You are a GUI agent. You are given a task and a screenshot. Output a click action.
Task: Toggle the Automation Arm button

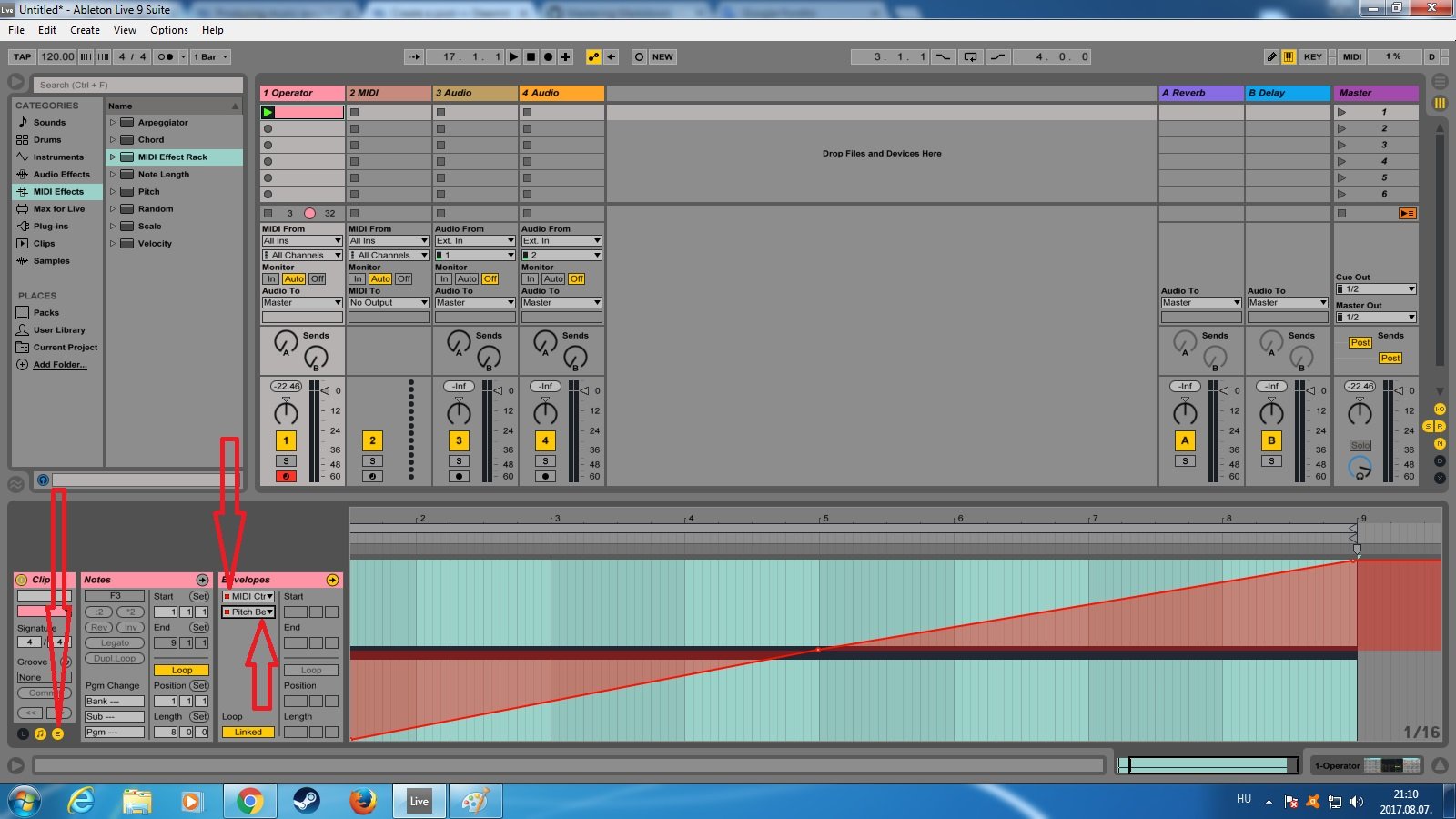(x=593, y=56)
